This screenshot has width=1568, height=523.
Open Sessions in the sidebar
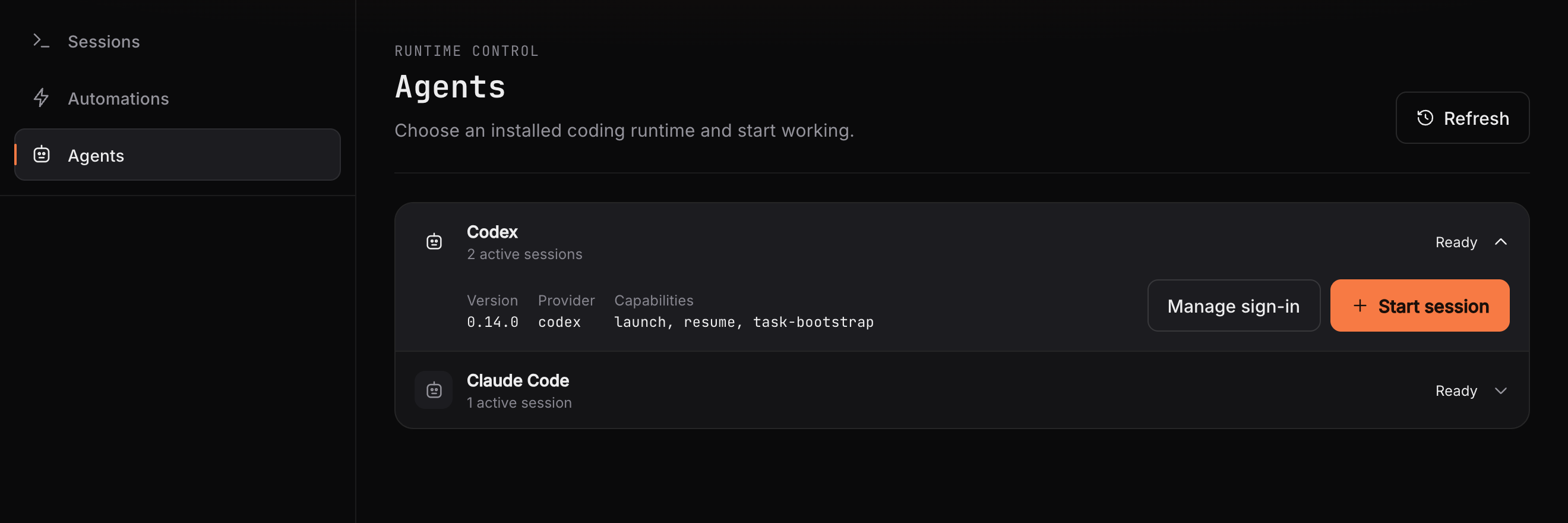(x=177, y=42)
